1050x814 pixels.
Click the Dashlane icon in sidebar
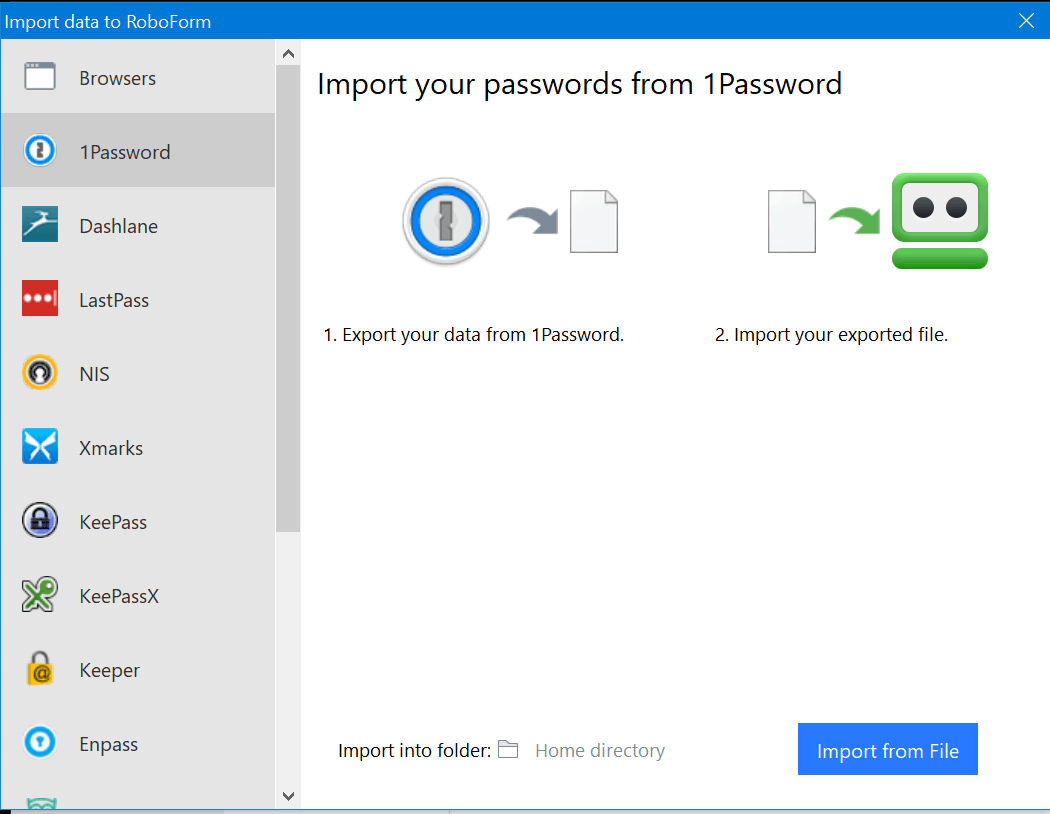(40, 224)
